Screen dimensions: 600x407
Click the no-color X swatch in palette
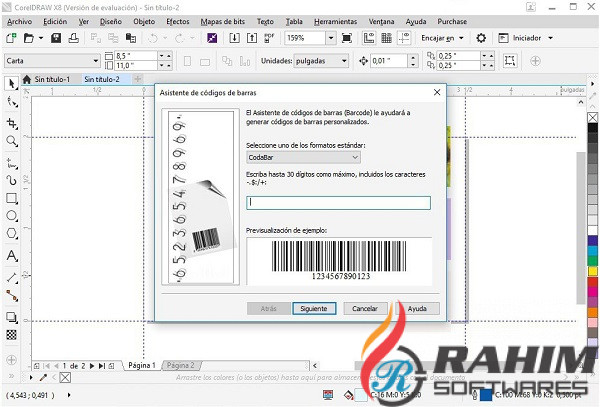click(593, 117)
